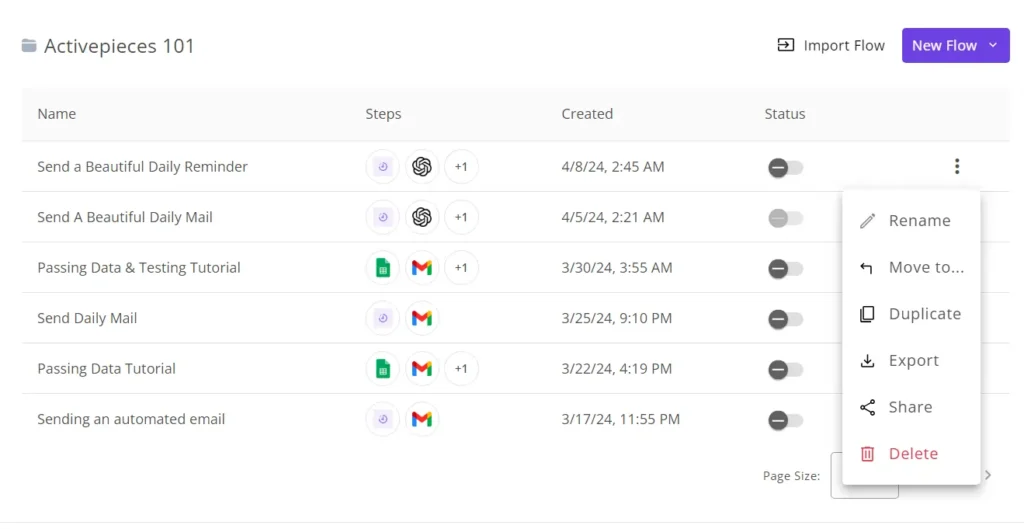The image size is (1024, 529).
Task: Click the Import Flow button
Action: point(831,45)
